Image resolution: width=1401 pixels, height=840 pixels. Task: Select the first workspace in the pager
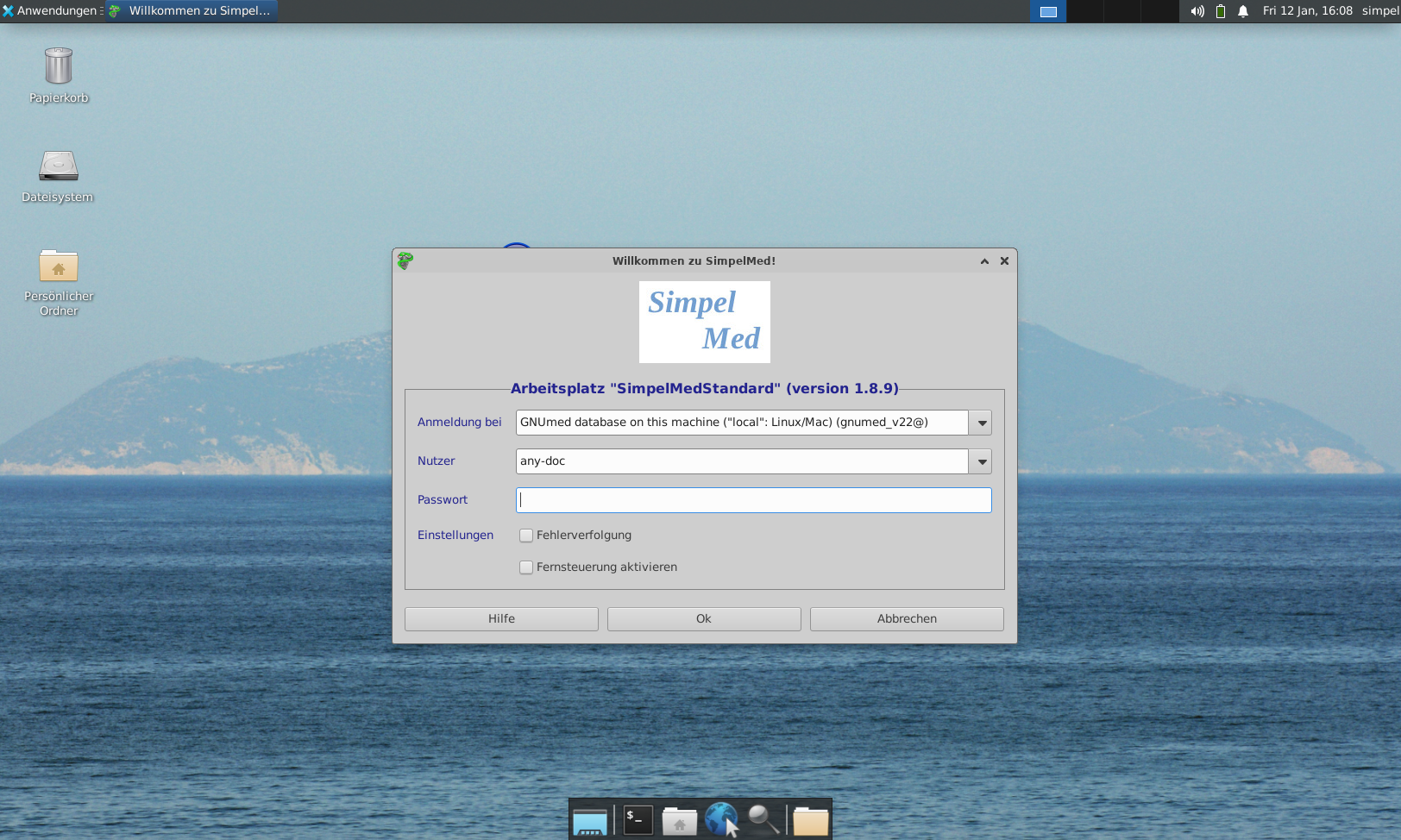[x=1048, y=11]
